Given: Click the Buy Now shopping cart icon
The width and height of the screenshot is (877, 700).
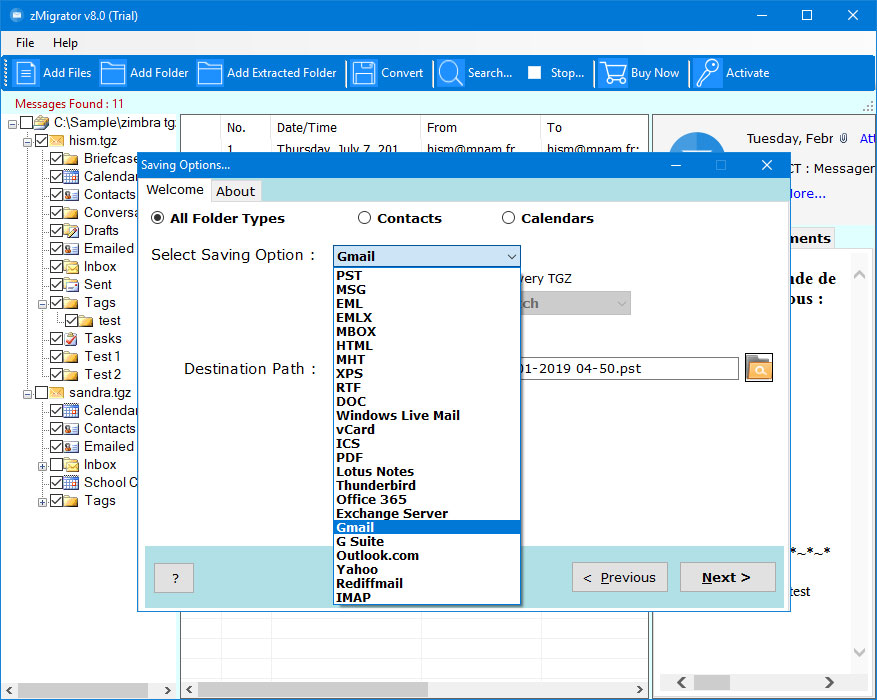Looking at the screenshot, I should click(613, 73).
